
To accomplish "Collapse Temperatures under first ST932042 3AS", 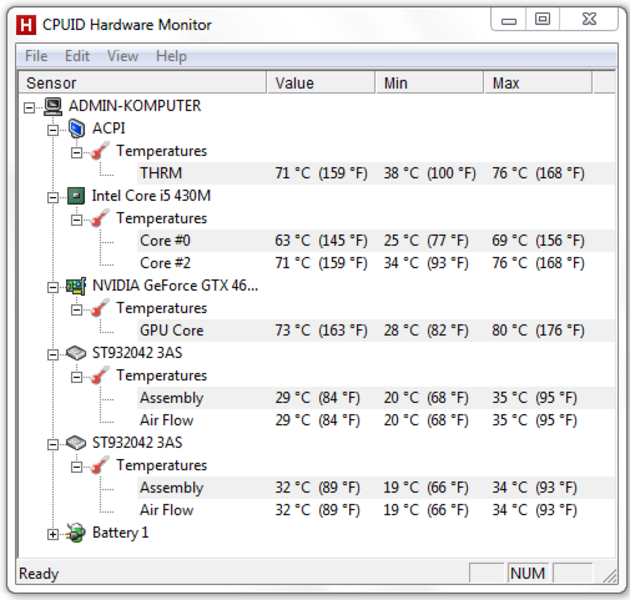I will coord(76,377).
